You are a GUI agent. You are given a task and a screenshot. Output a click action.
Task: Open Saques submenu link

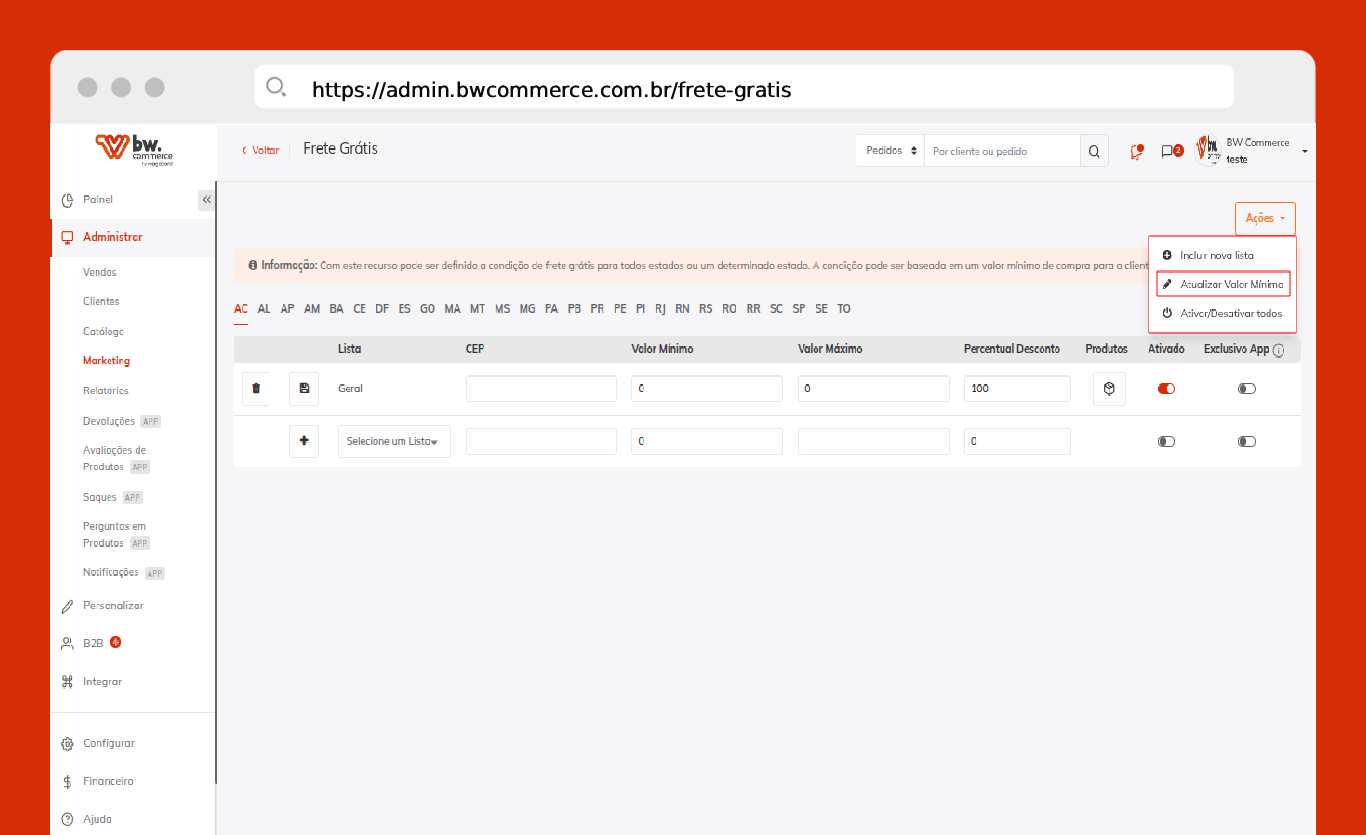[100, 498]
